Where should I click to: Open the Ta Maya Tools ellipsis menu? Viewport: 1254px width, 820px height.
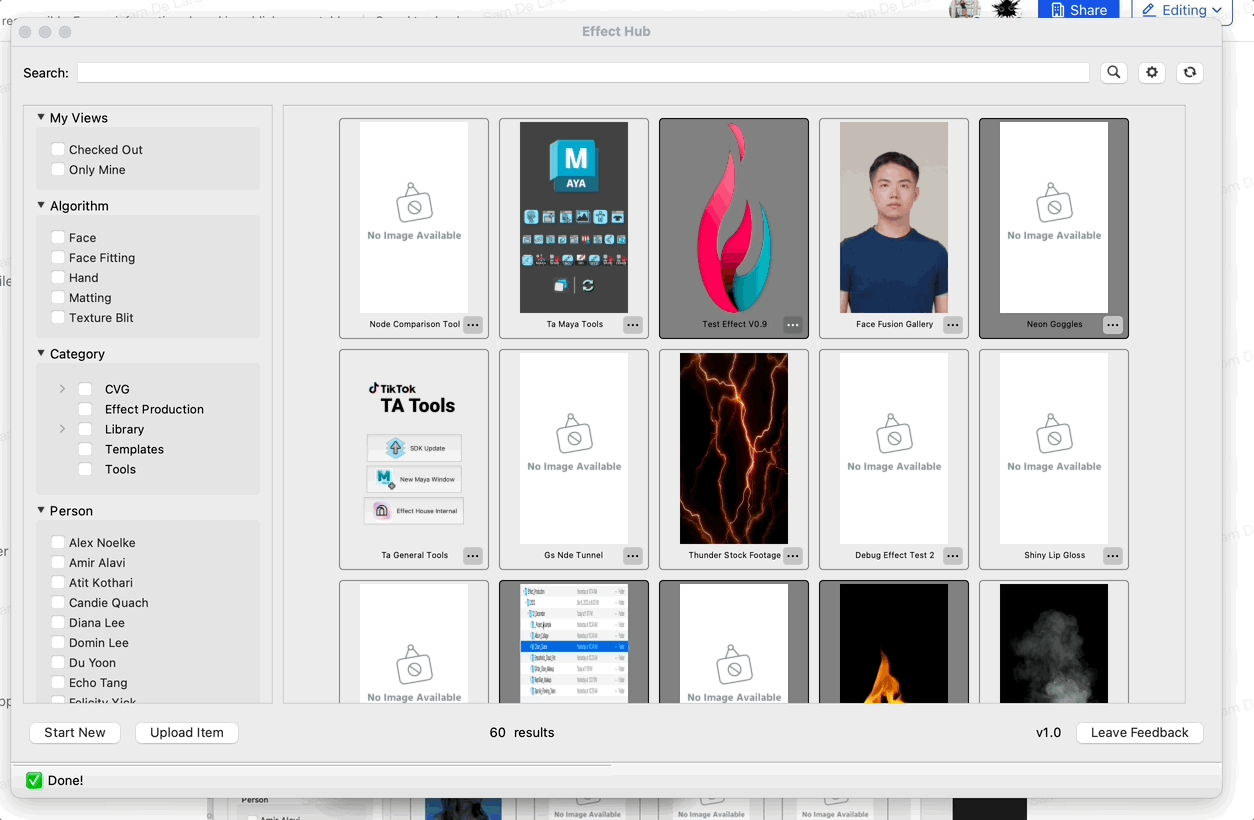[632, 325]
